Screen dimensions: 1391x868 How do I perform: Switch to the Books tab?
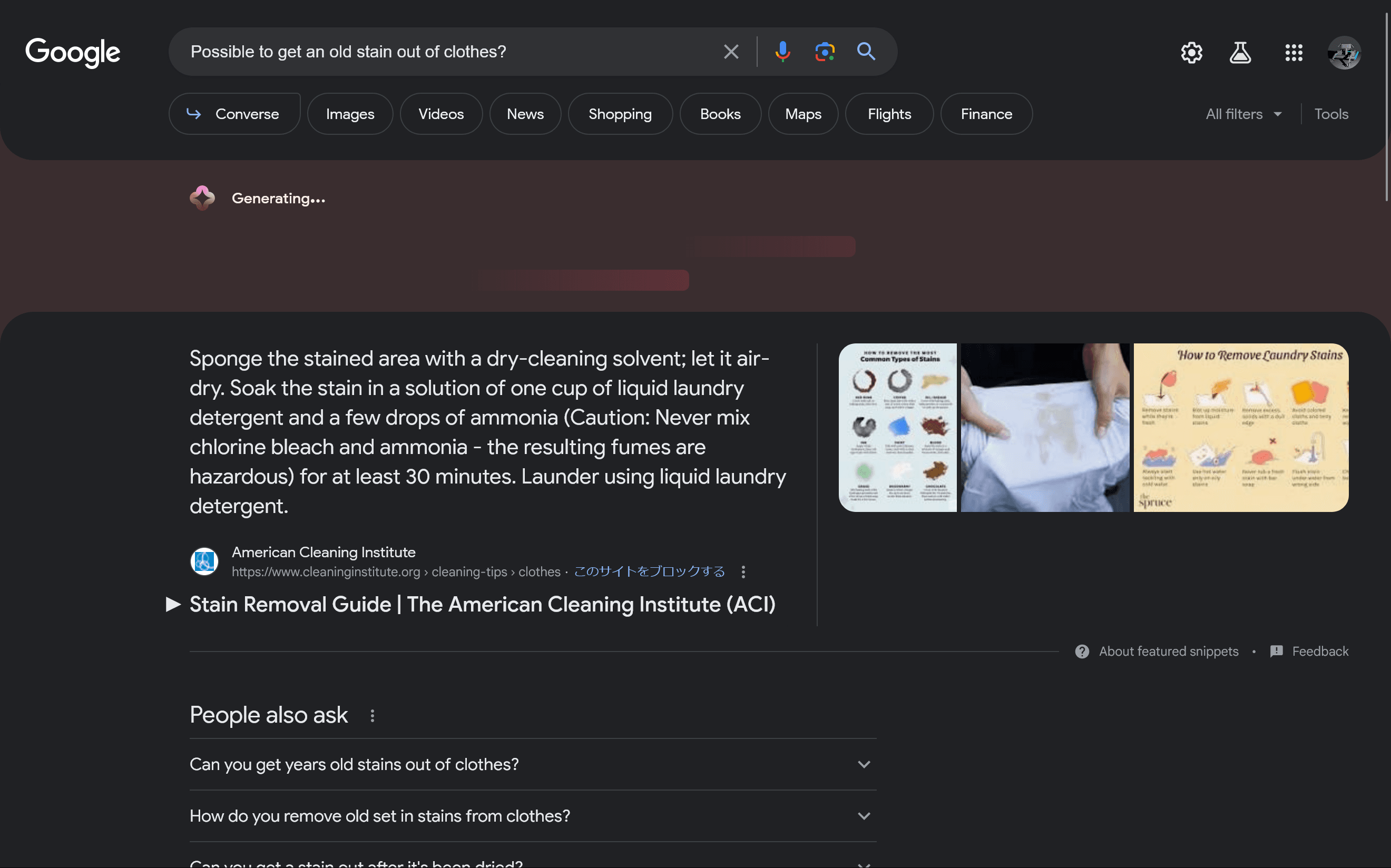720,114
